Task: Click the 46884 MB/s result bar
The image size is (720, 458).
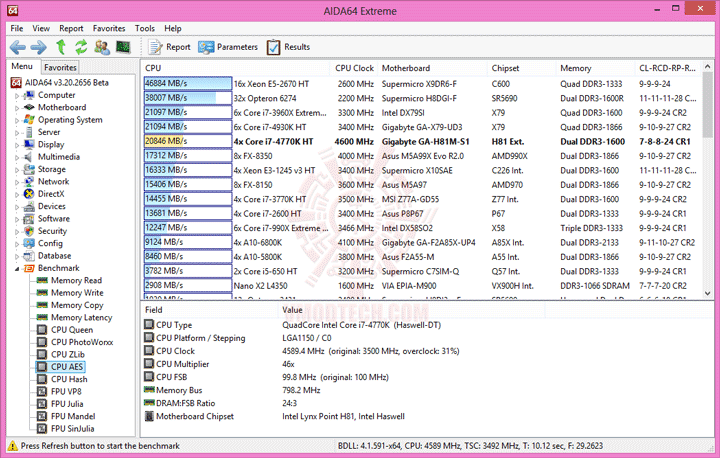Action: coord(188,83)
